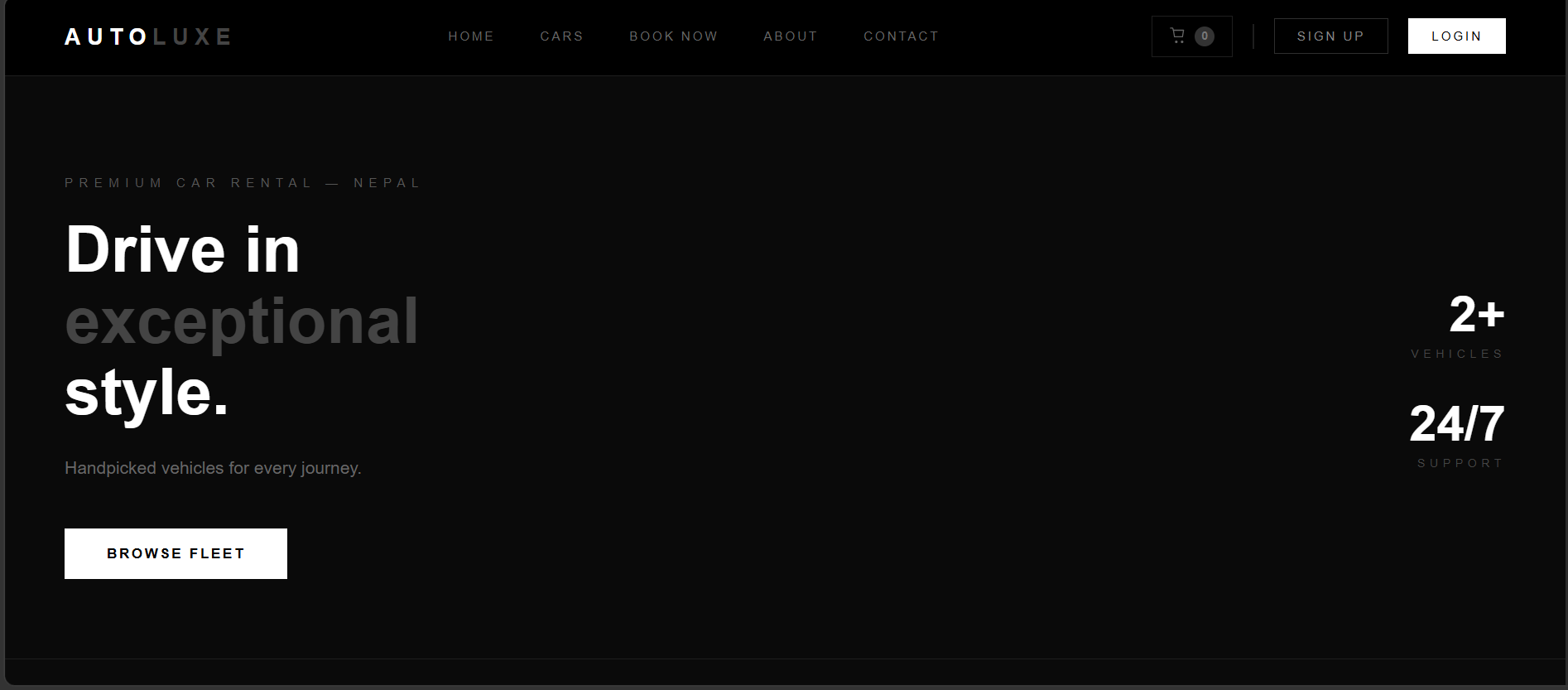Navigate to the About page

[x=790, y=36]
